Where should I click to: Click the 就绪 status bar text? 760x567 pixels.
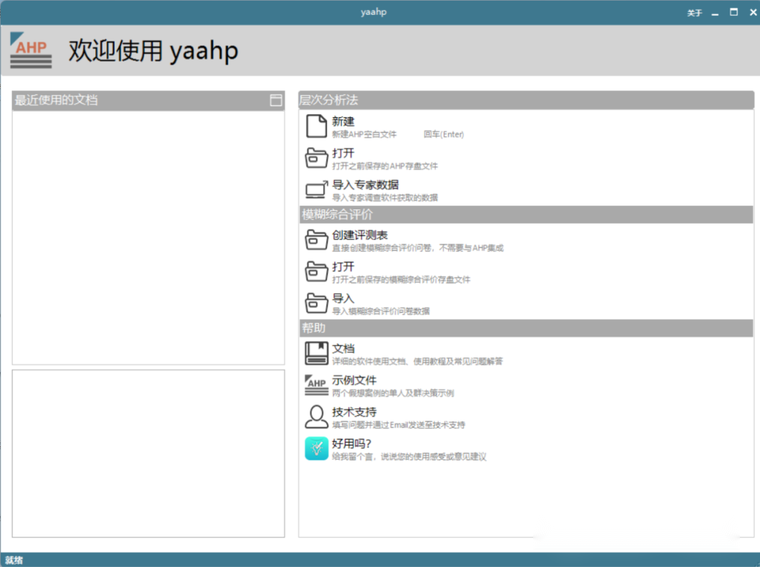click(14, 560)
